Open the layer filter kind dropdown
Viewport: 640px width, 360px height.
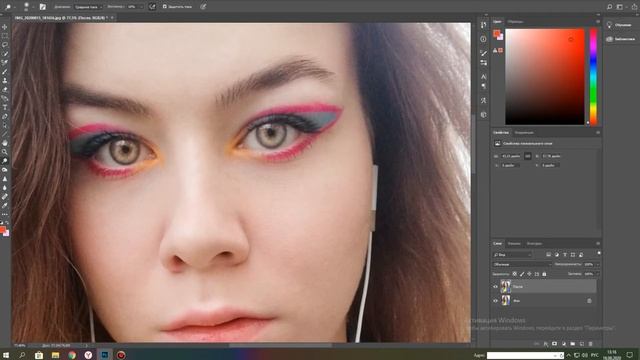[x=513, y=255]
